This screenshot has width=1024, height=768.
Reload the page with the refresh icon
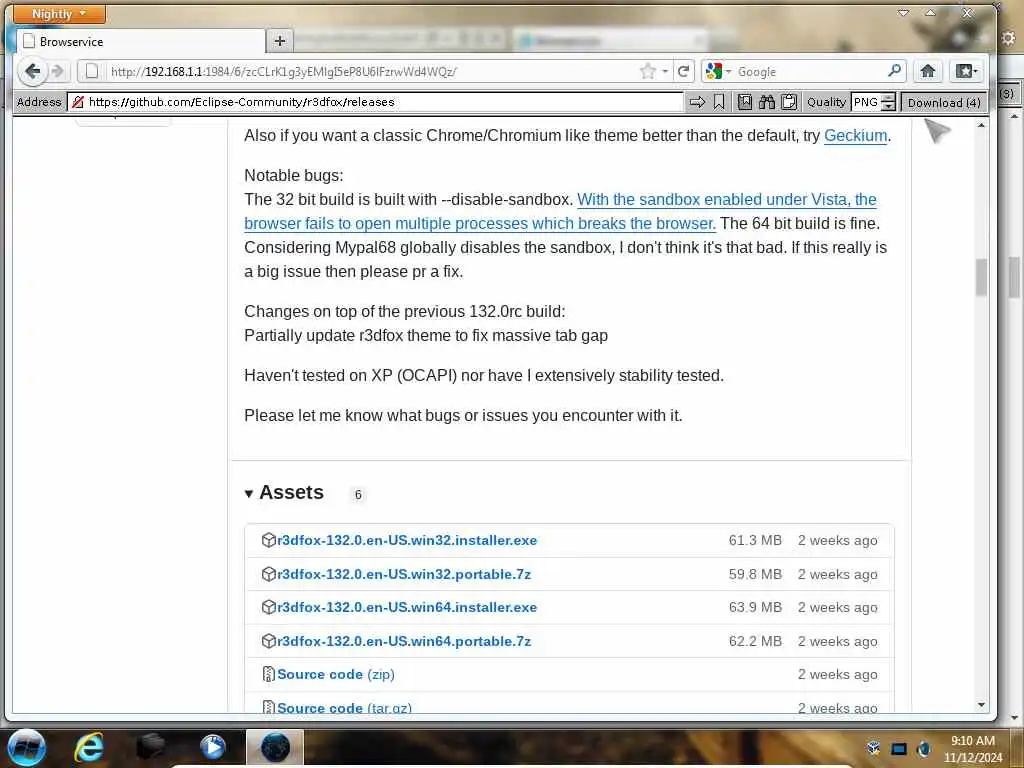click(683, 71)
